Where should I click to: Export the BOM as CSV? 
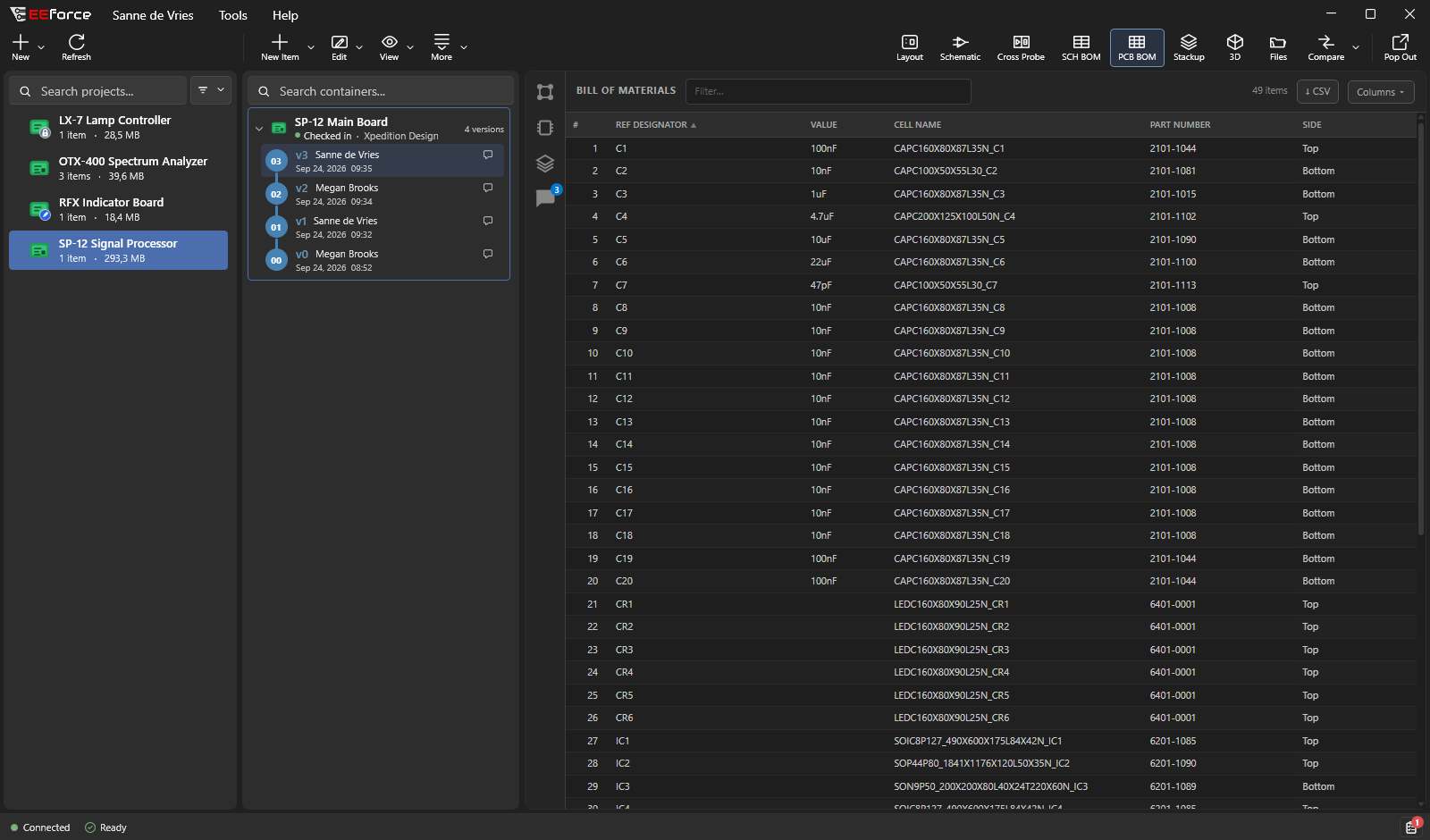[1317, 91]
